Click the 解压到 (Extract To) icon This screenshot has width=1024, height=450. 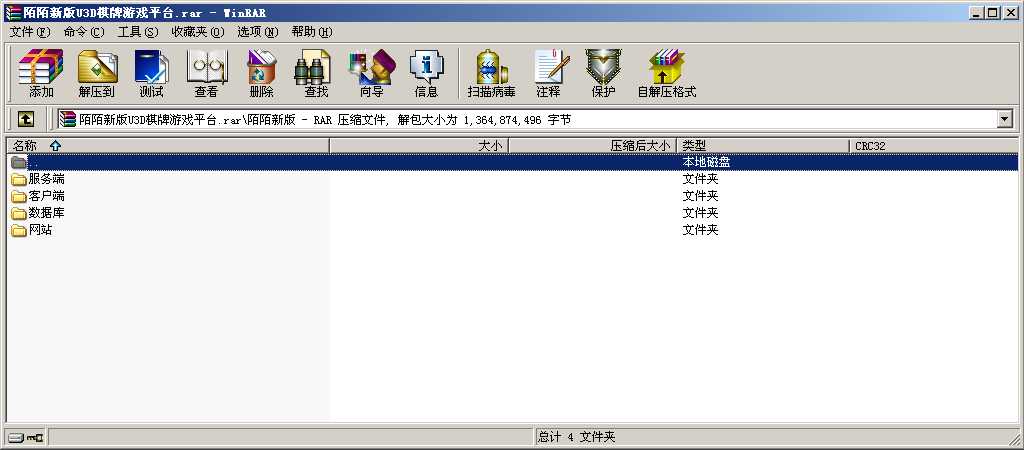click(x=97, y=72)
